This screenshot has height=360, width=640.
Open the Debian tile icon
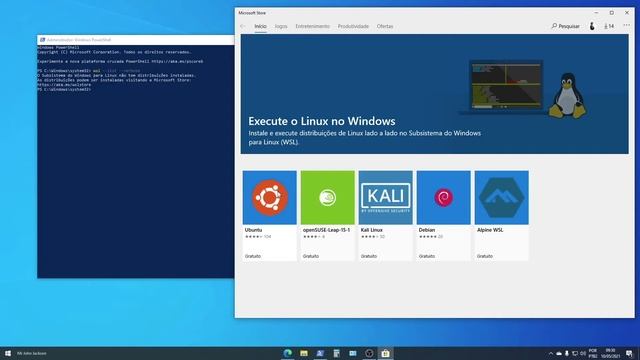[444, 198]
